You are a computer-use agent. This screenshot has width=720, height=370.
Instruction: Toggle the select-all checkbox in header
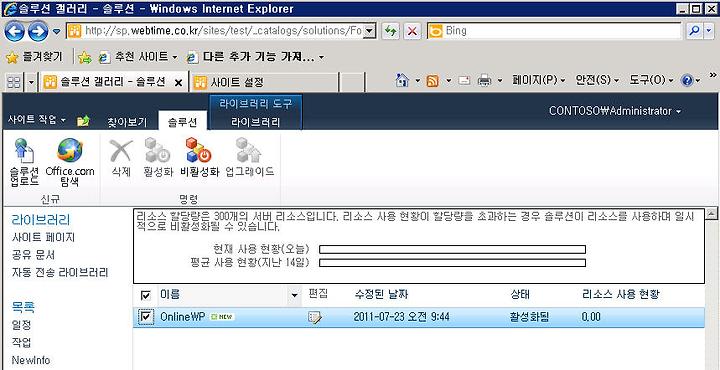point(146,295)
